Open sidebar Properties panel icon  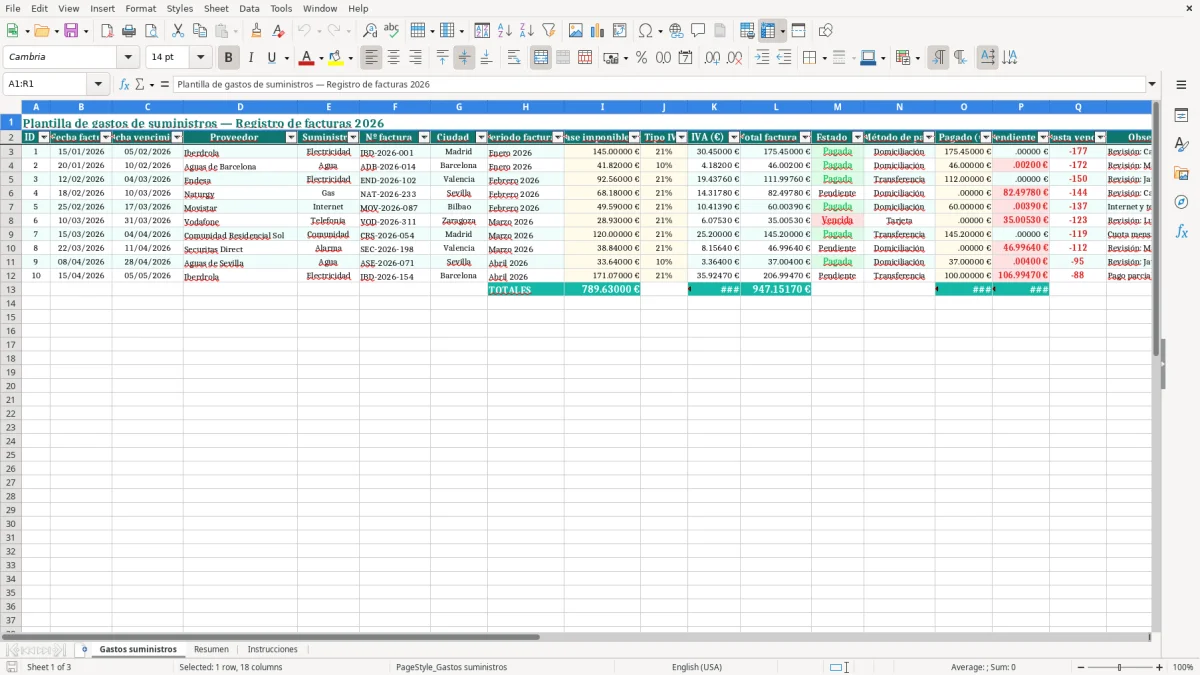coord(1181,116)
